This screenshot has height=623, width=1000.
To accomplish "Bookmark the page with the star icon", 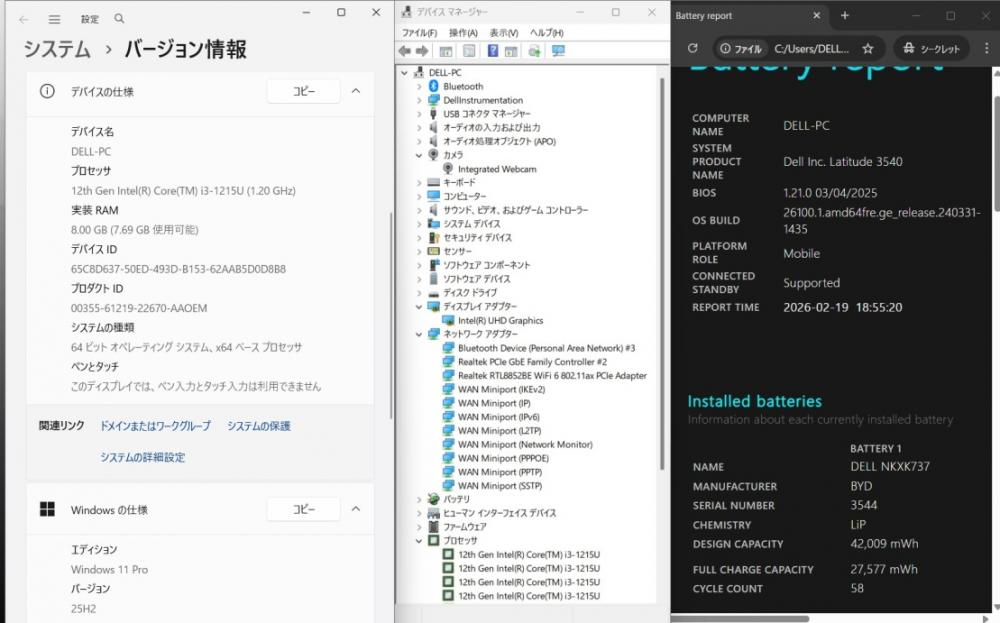I will coord(867,48).
